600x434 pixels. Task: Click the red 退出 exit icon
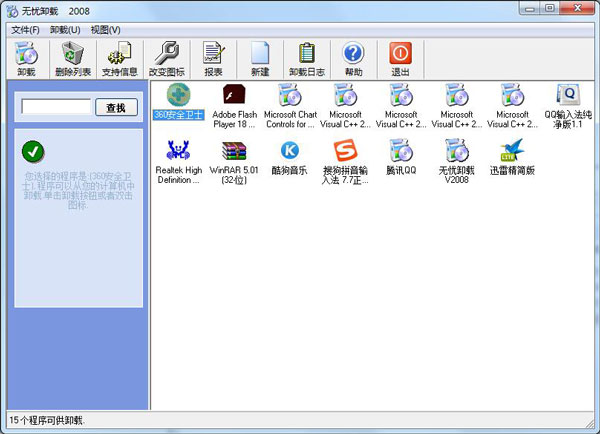tap(400, 59)
